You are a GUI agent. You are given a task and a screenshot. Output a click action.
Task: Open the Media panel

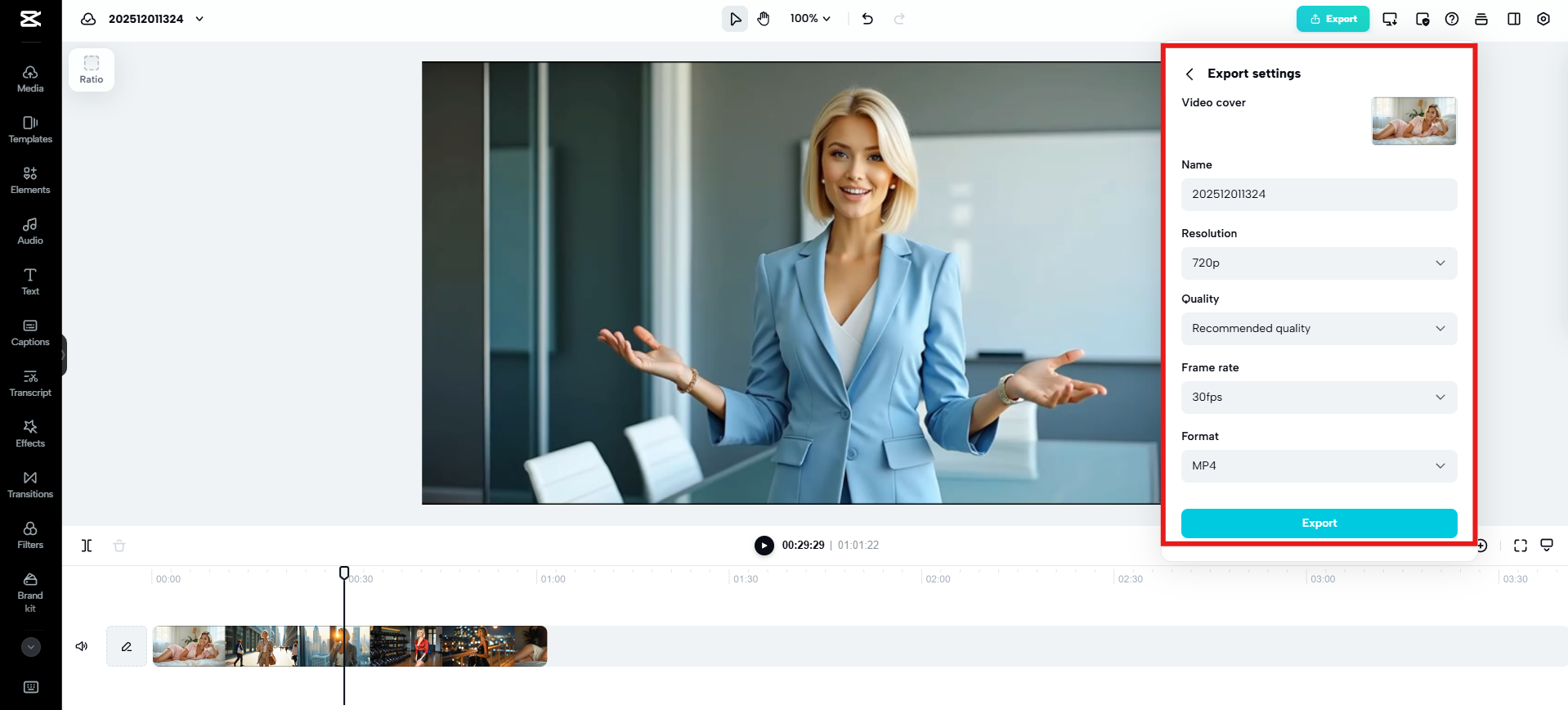pyautogui.click(x=30, y=79)
